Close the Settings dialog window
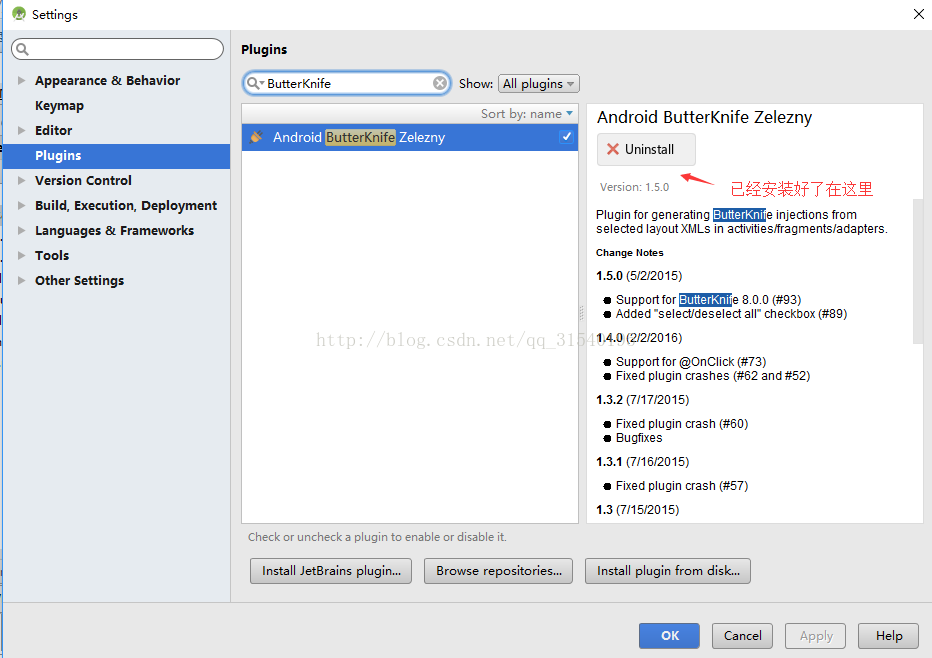 click(918, 14)
